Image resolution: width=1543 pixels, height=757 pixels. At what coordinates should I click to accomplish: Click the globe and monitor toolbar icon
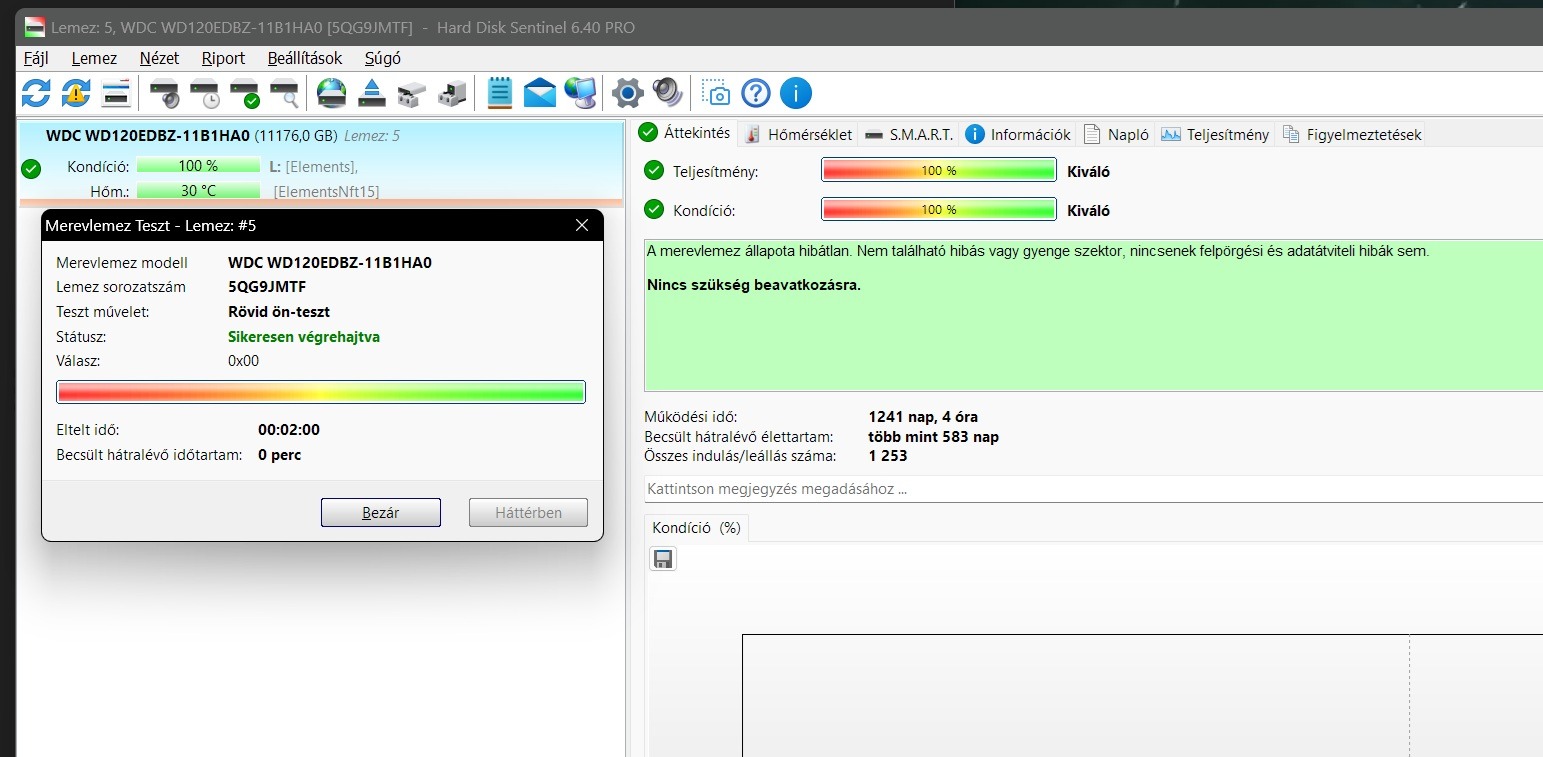click(x=580, y=93)
